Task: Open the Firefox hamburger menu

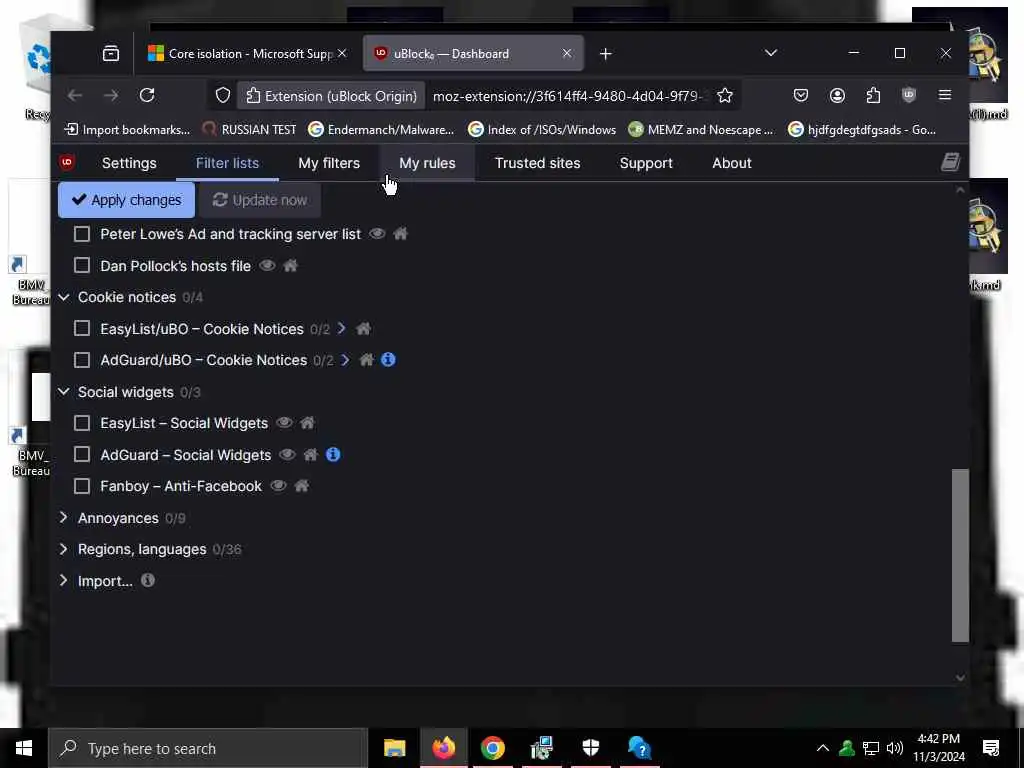Action: coord(944,95)
